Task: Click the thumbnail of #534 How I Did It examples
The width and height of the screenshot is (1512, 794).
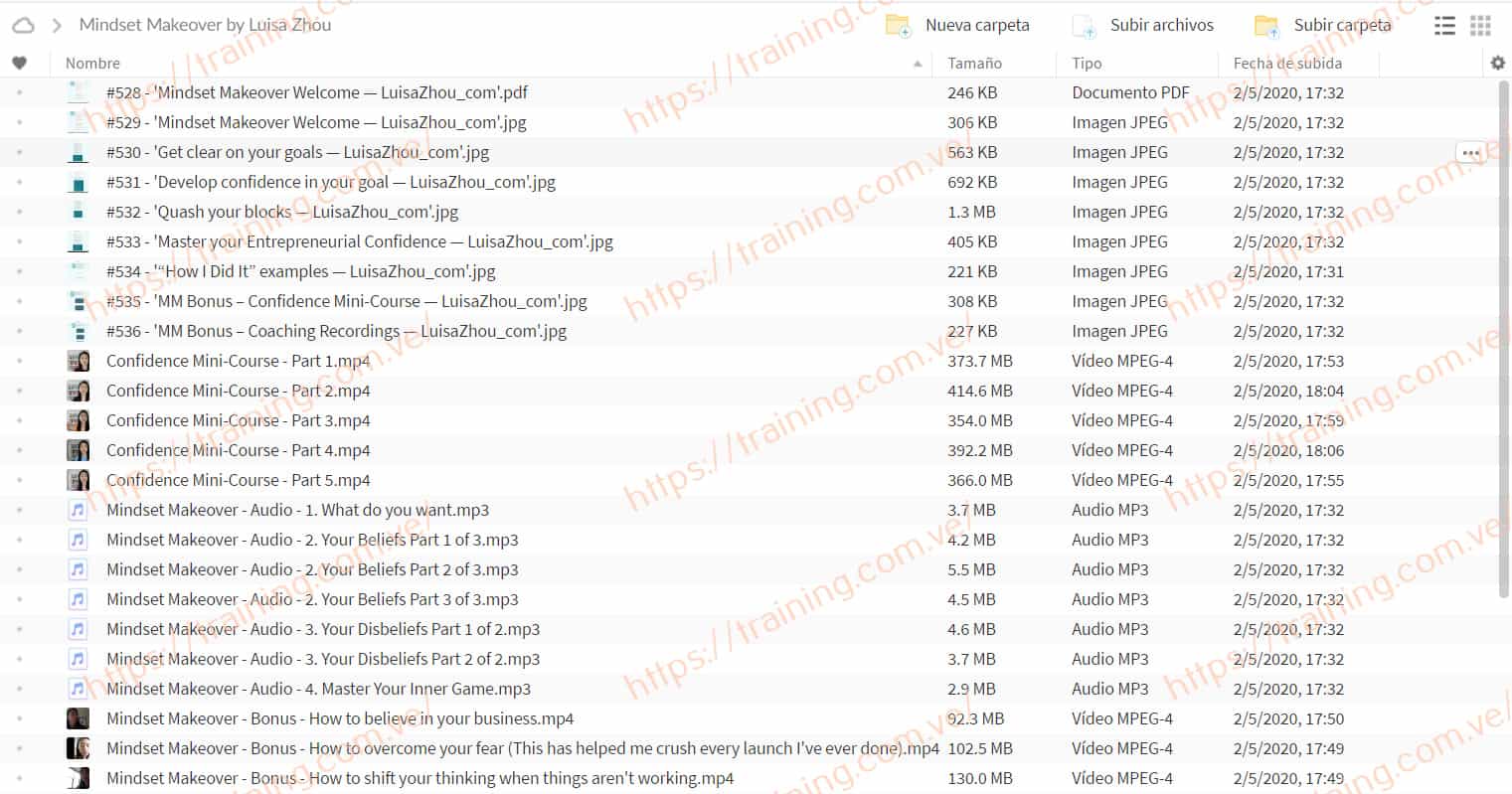Action: (x=78, y=271)
